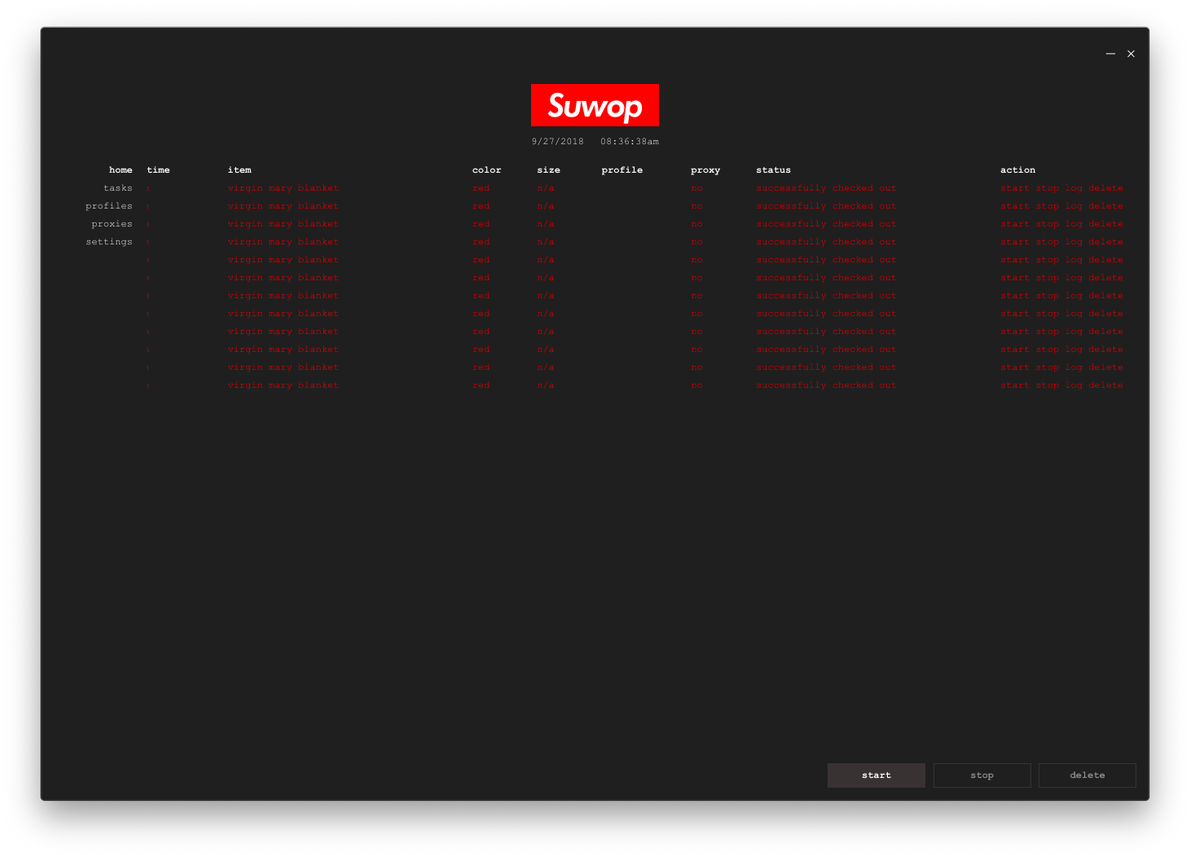Close the Suwop window
This screenshot has width=1189, height=855.
click(x=1131, y=54)
